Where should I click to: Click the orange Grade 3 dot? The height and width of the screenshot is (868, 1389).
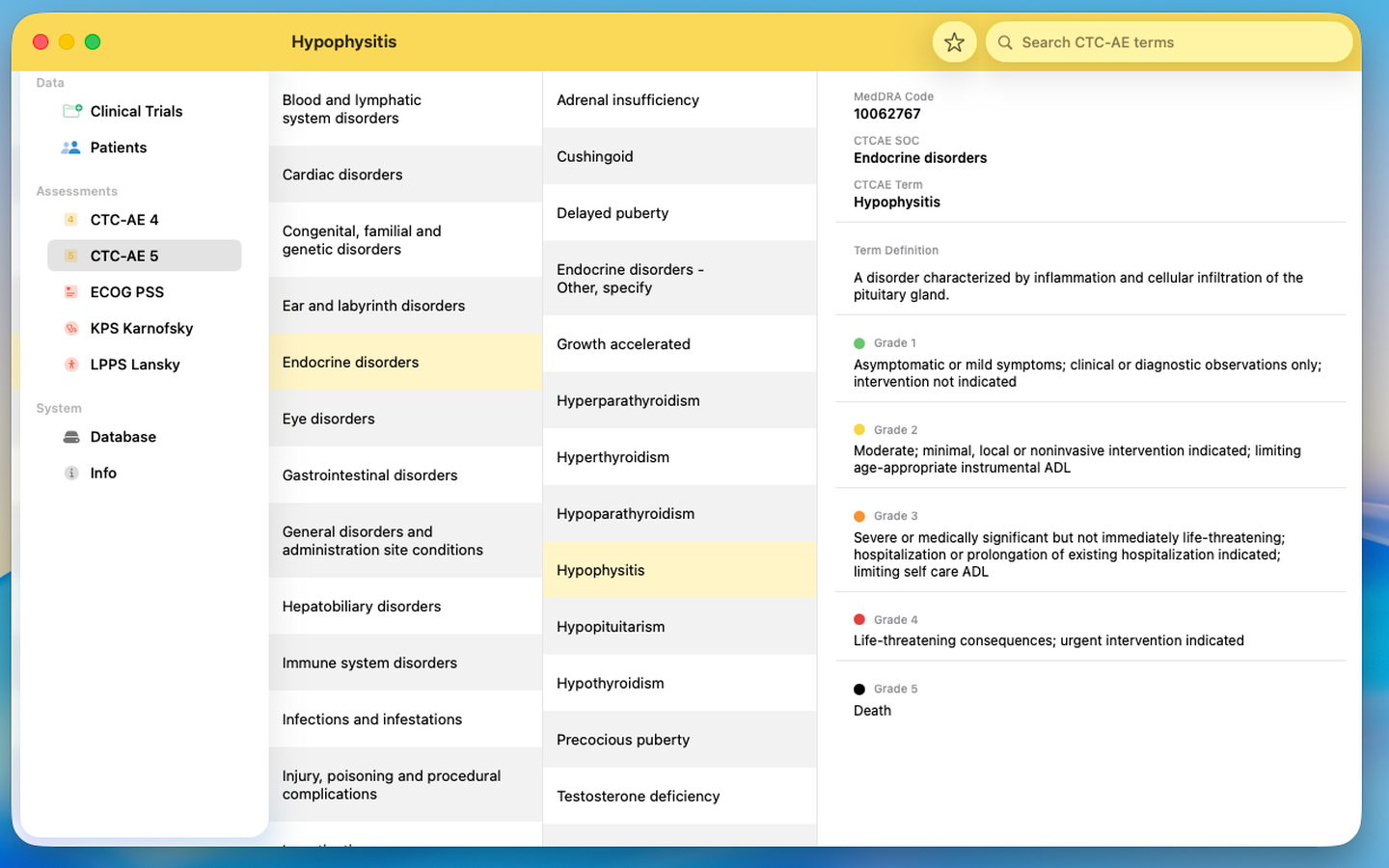(859, 516)
